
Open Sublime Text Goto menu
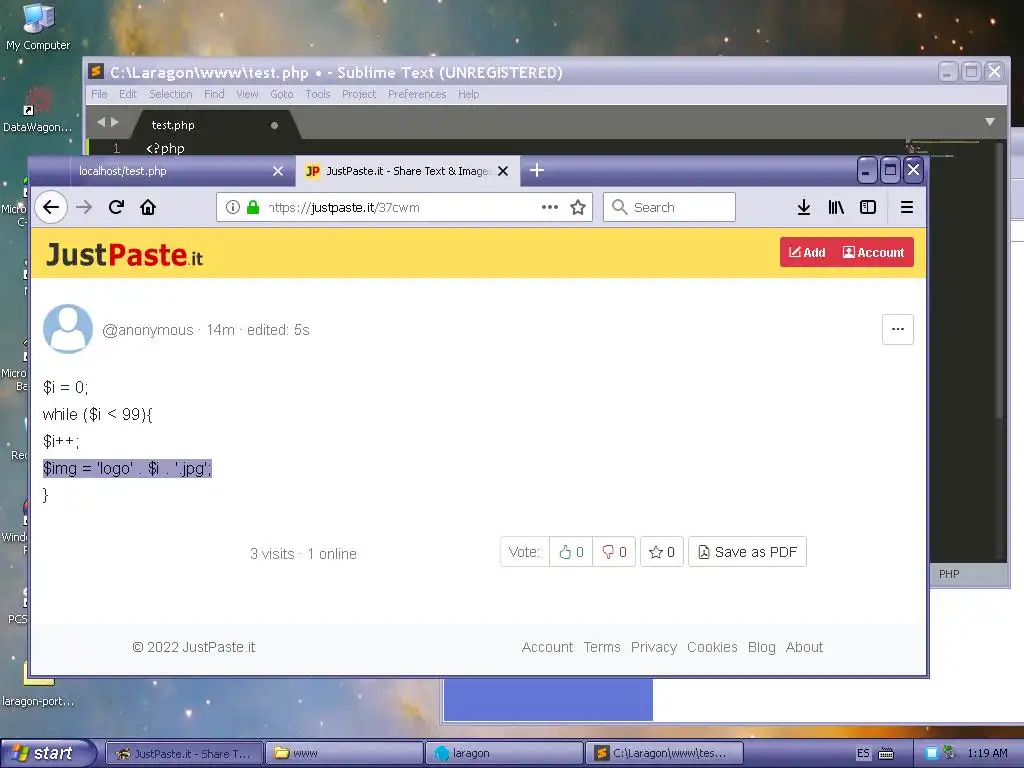281,94
